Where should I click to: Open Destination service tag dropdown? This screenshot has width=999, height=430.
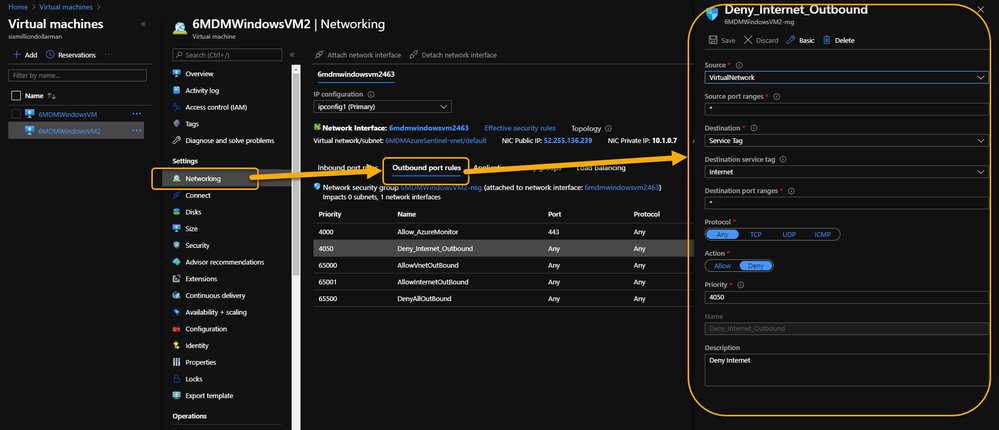pos(847,171)
